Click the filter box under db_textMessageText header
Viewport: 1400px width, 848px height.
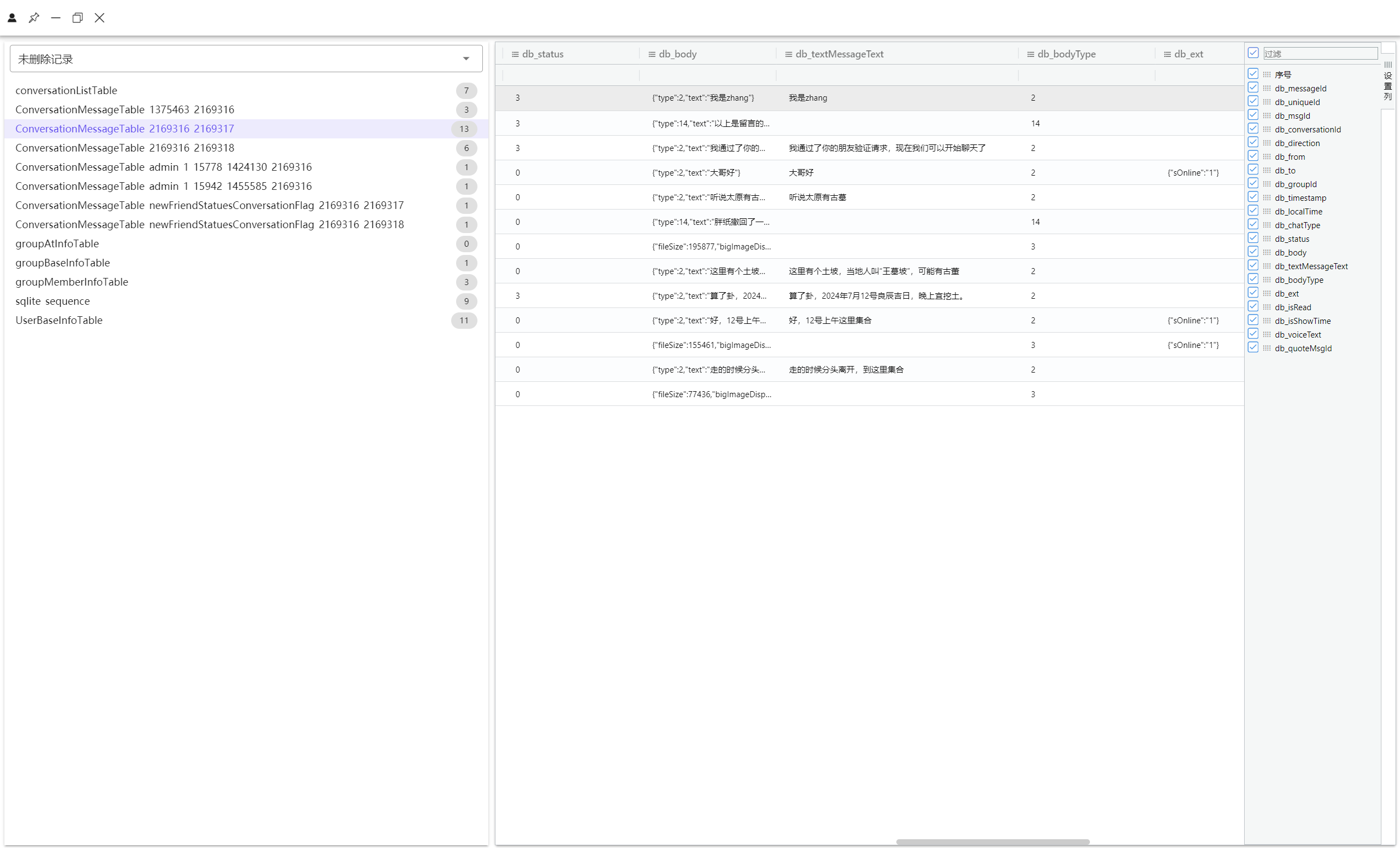[x=897, y=75]
